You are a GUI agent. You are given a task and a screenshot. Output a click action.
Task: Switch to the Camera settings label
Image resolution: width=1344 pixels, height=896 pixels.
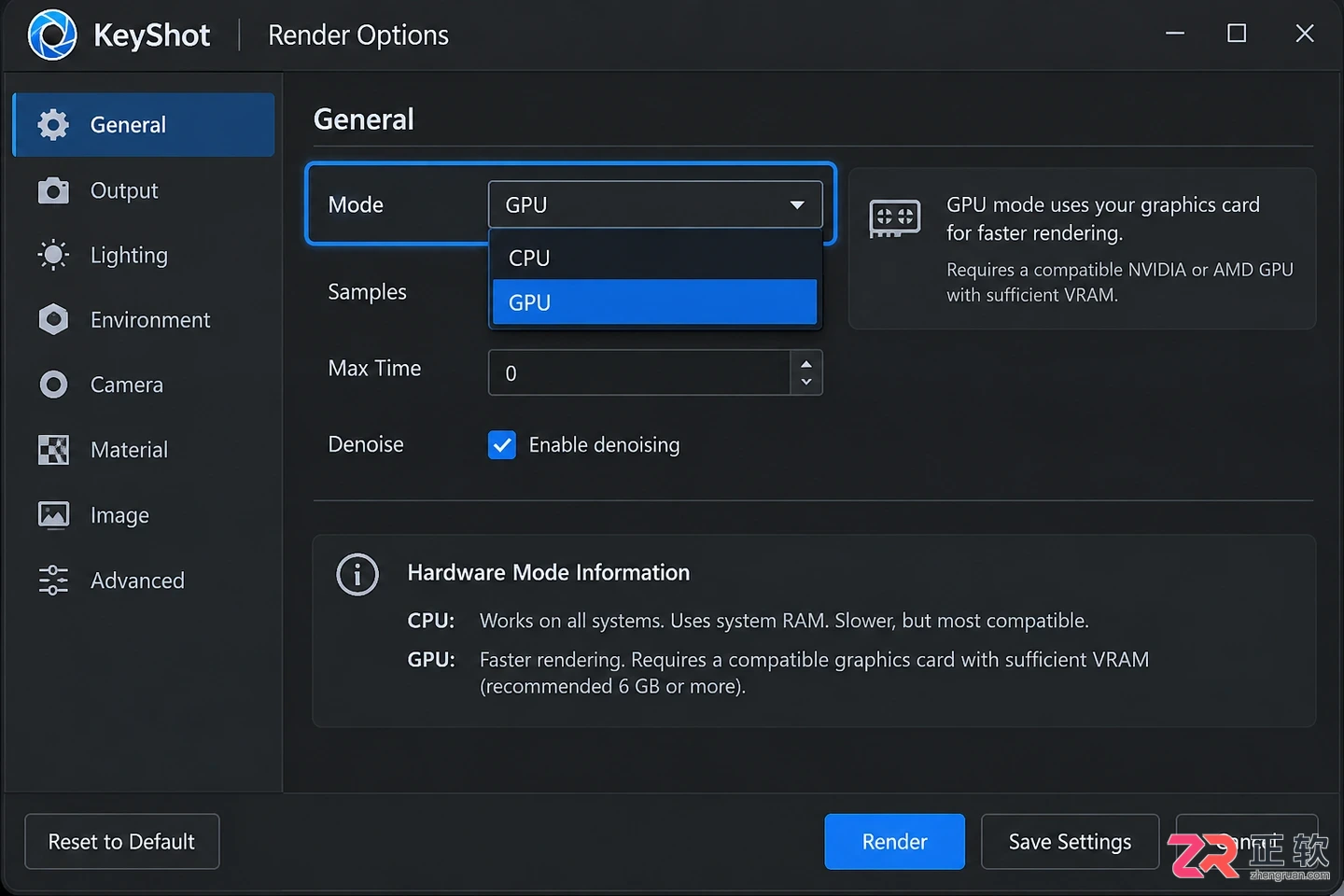(127, 385)
